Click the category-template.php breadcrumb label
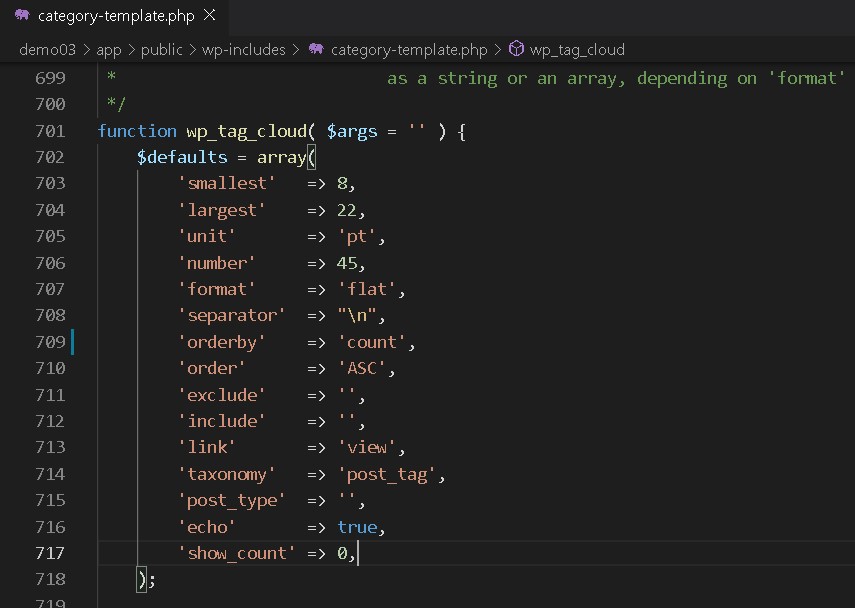The width and height of the screenshot is (855, 608). [408, 49]
